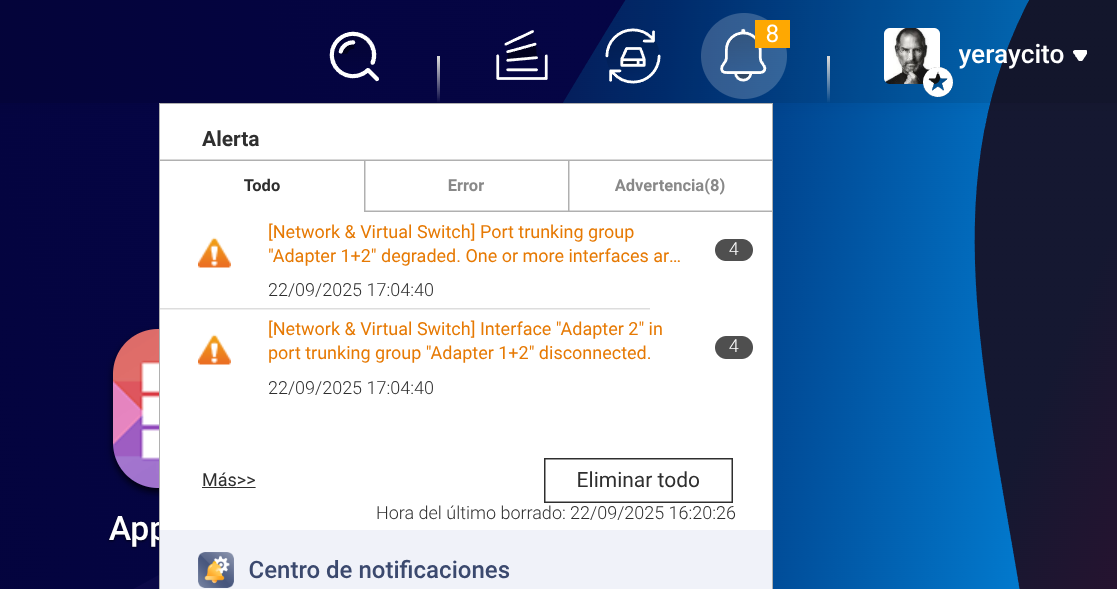
Task: Open the port trunking group degraded alert
Action: [474, 244]
